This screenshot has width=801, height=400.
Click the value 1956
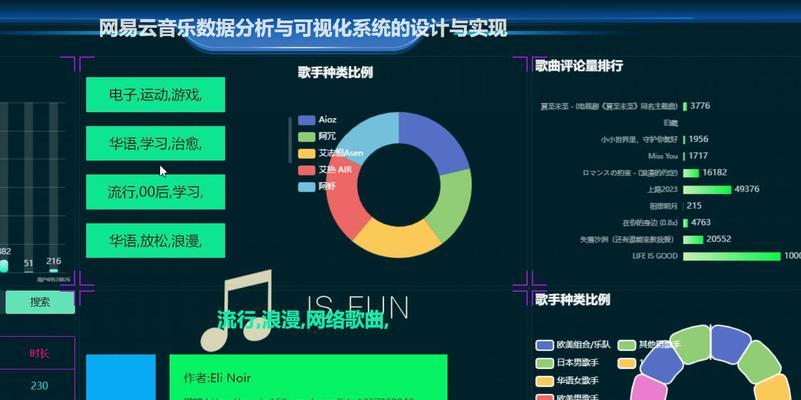(699, 139)
